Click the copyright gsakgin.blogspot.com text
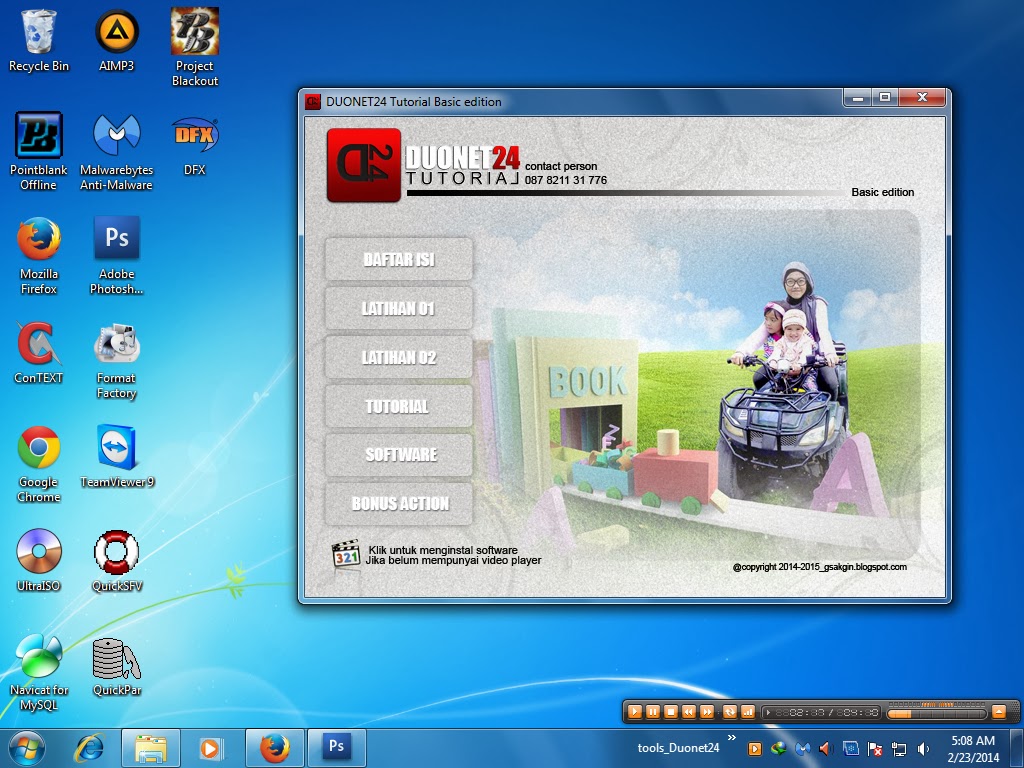 tap(820, 567)
